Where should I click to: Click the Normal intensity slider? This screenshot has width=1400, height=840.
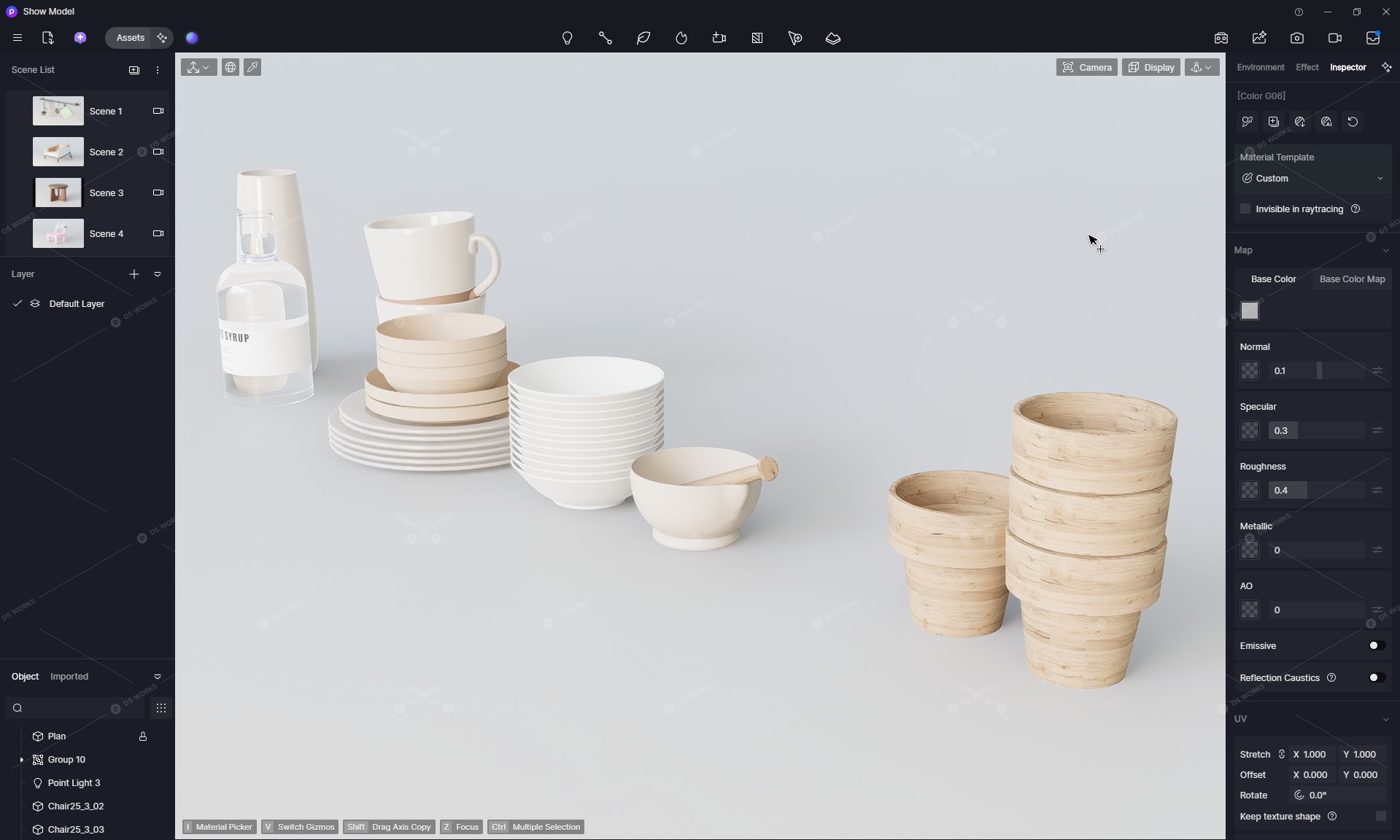tap(1316, 371)
